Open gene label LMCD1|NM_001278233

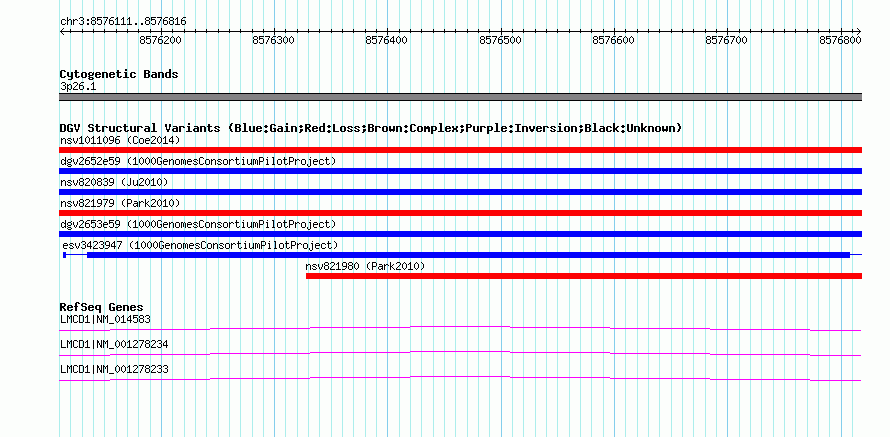[x=114, y=369]
